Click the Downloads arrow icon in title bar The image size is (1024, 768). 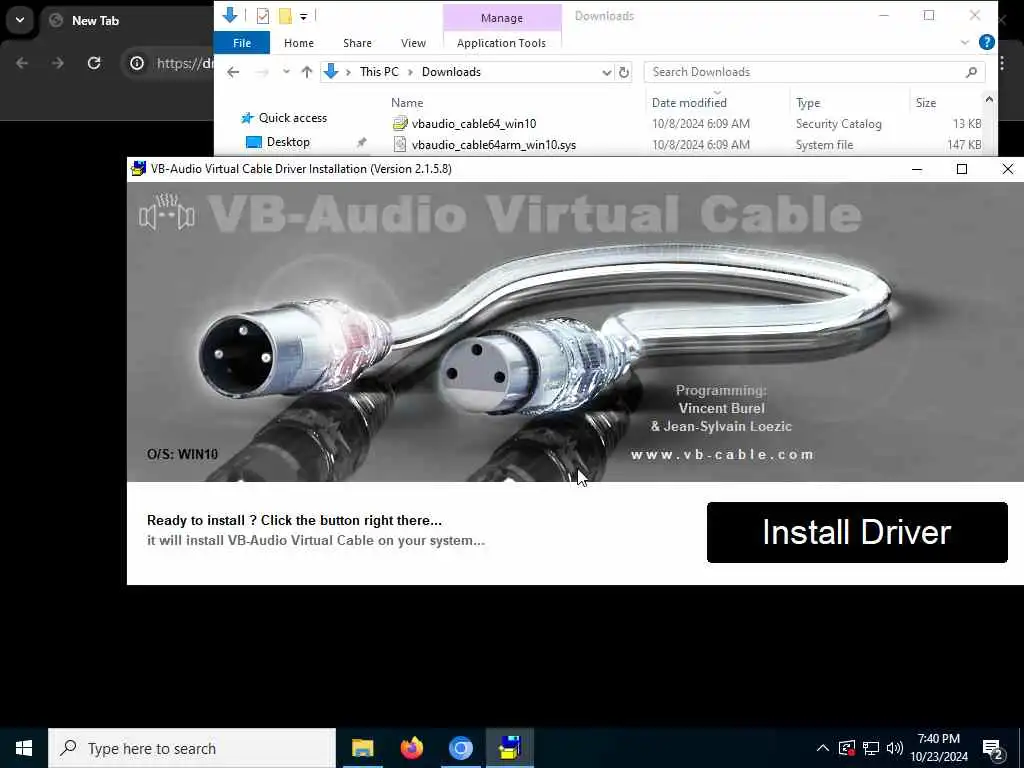click(x=229, y=15)
